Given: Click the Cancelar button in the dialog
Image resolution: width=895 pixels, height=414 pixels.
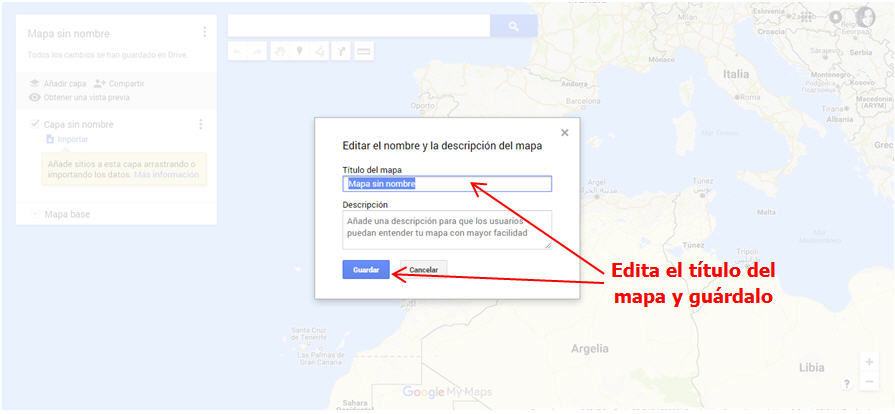Looking at the screenshot, I should coord(424,270).
